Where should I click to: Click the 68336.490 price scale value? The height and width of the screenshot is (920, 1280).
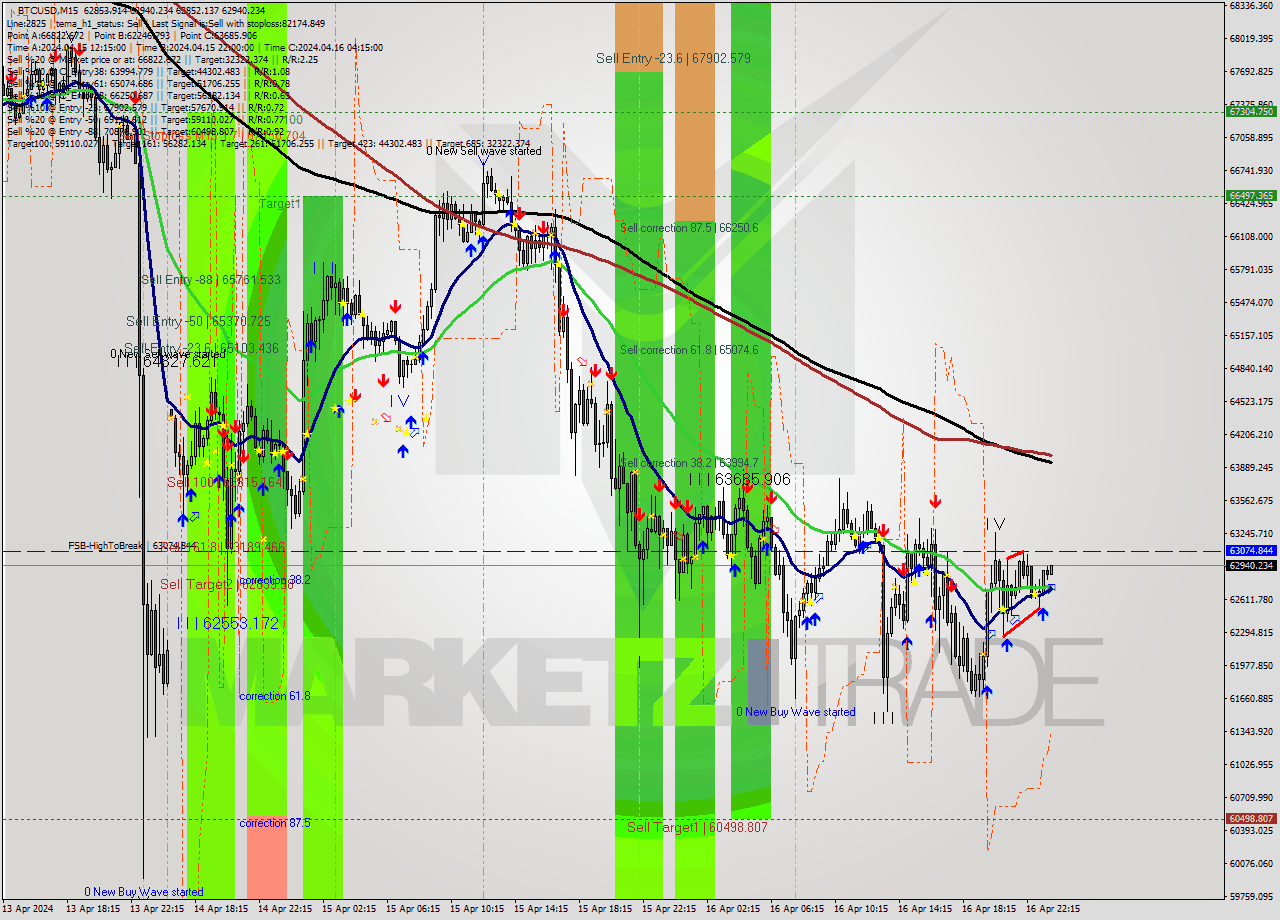(x=1252, y=5)
